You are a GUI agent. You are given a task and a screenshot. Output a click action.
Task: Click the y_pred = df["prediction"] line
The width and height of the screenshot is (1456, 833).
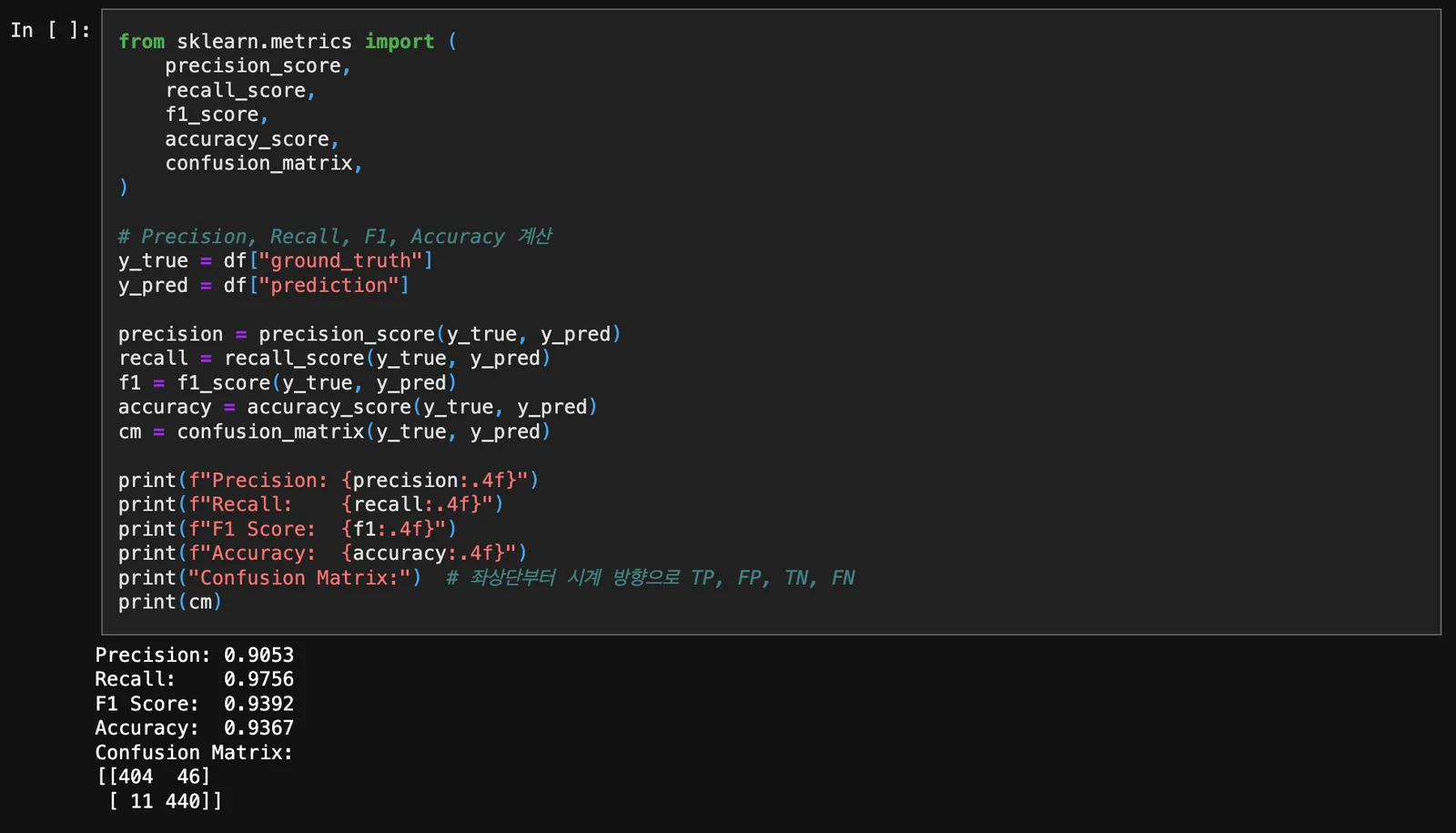coord(264,285)
